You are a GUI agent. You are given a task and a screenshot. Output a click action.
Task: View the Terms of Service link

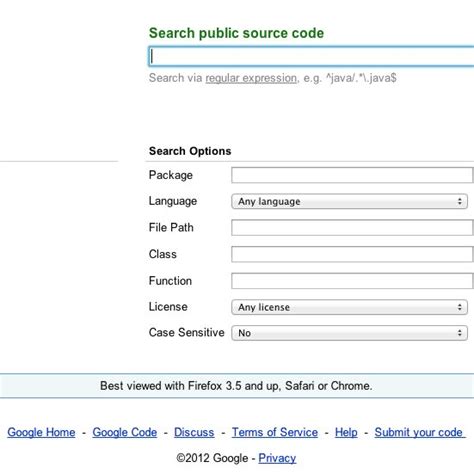tap(275, 432)
